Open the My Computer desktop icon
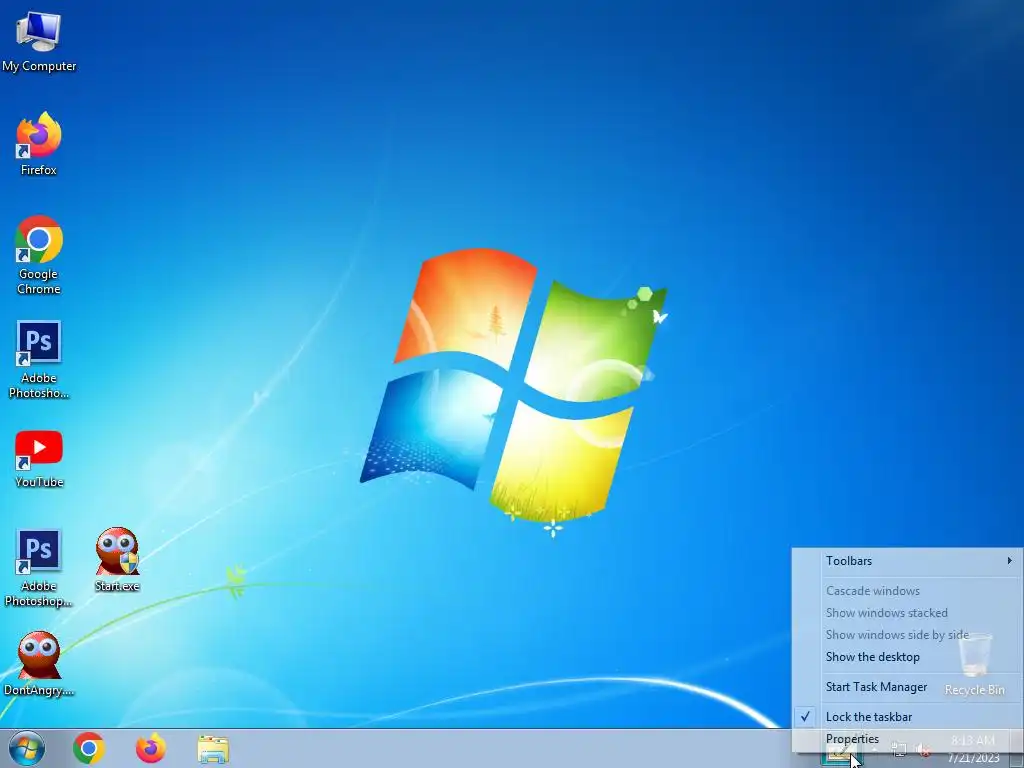 [x=39, y=40]
